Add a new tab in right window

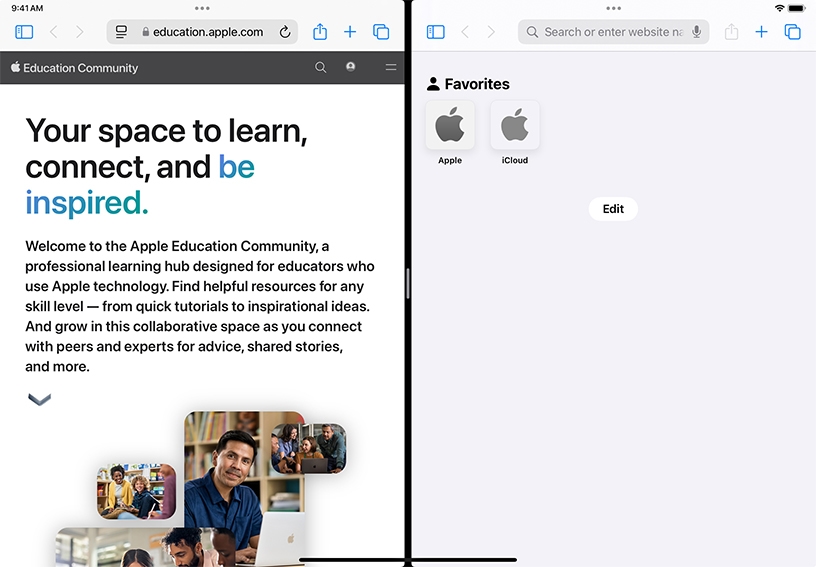(x=761, y=32)
